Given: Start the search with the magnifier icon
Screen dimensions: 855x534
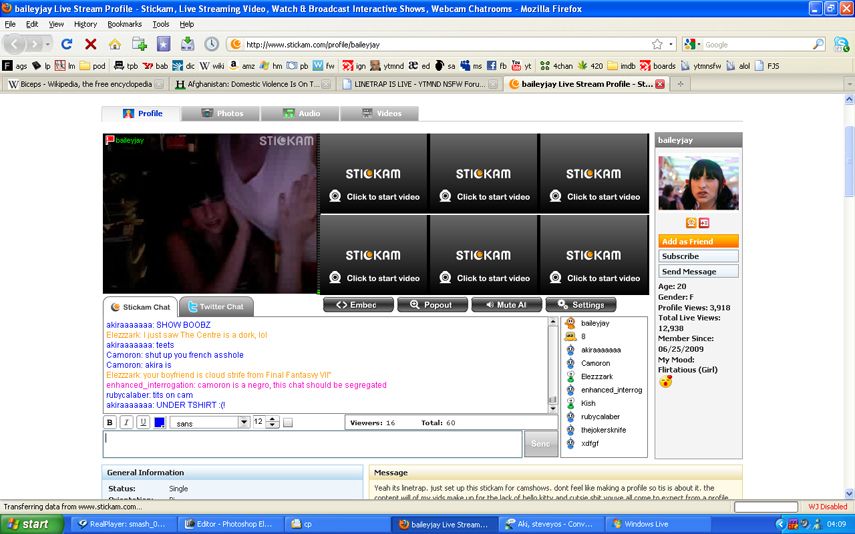Looking at the screenshot, I should [x=818, y=44].
